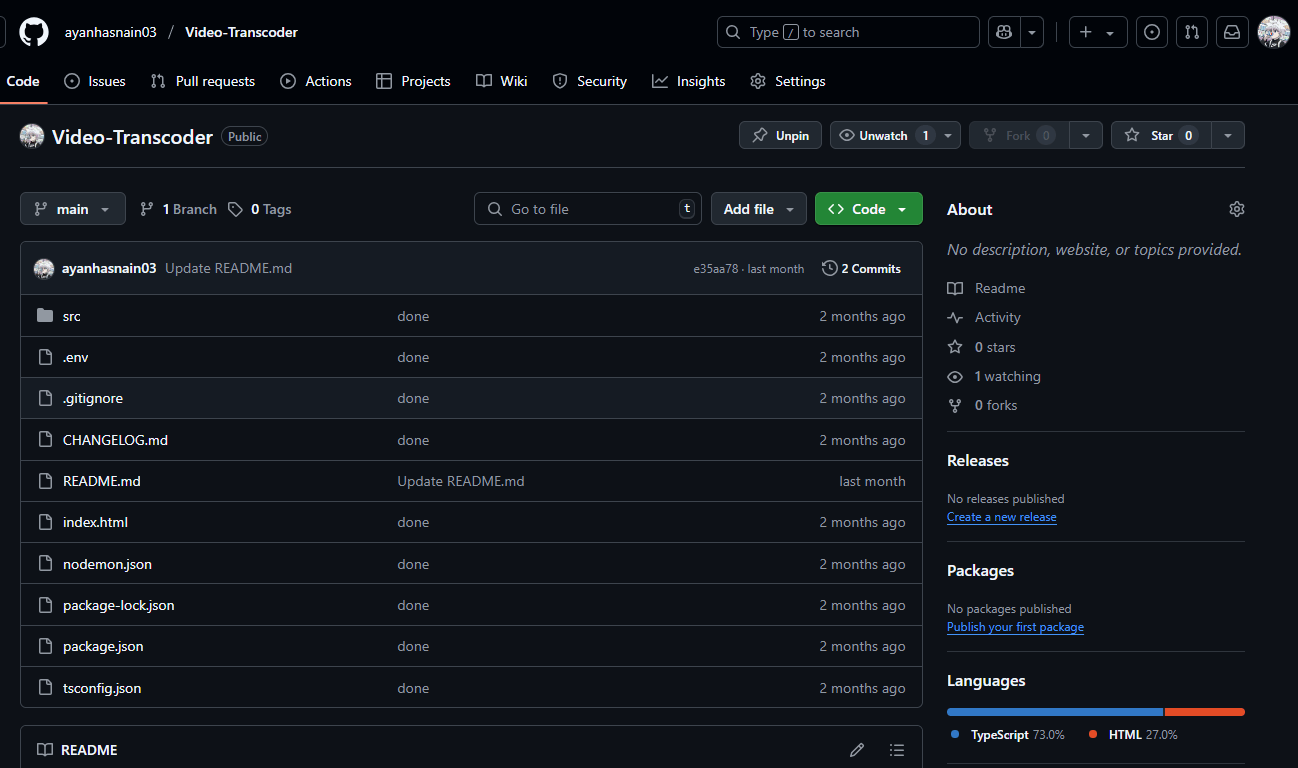This screenshot has height=768, width=1298.
Task: Open the user profile avatar menu
Action: click(1274, 32)
